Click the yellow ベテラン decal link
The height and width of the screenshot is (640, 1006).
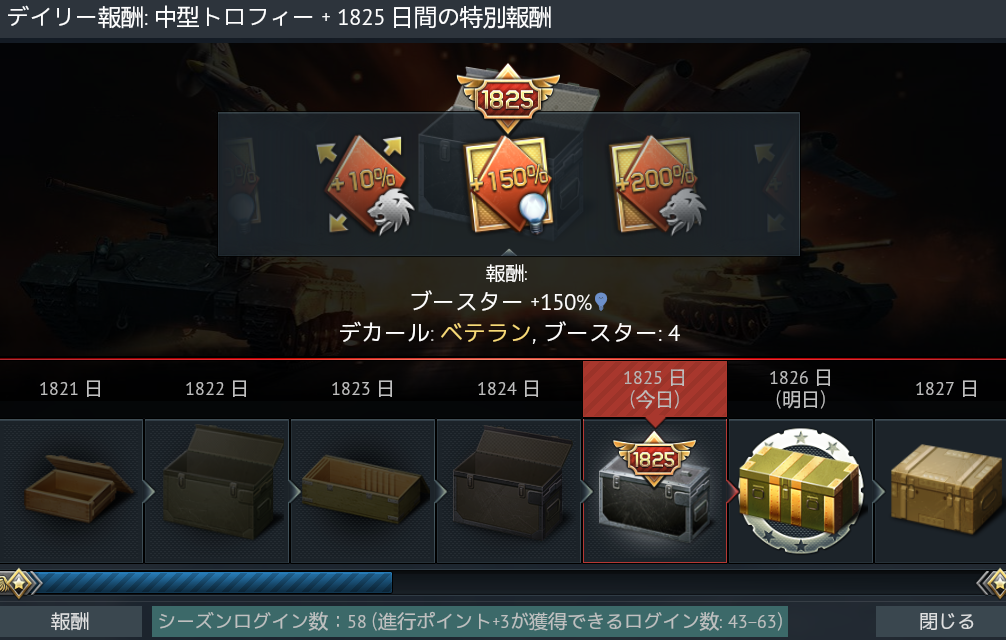[x=485, y=333]
